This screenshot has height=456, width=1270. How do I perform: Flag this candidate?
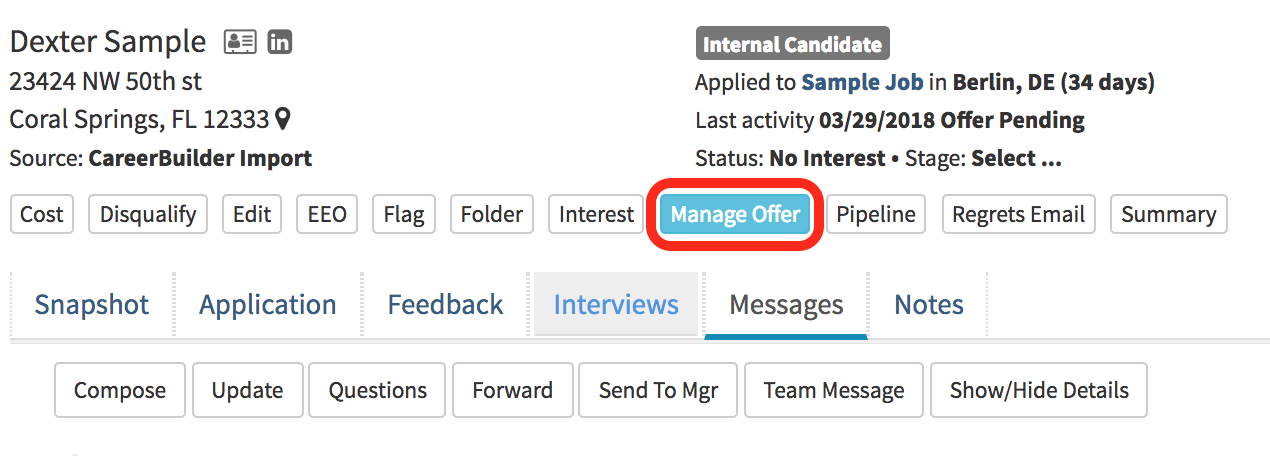404,214
